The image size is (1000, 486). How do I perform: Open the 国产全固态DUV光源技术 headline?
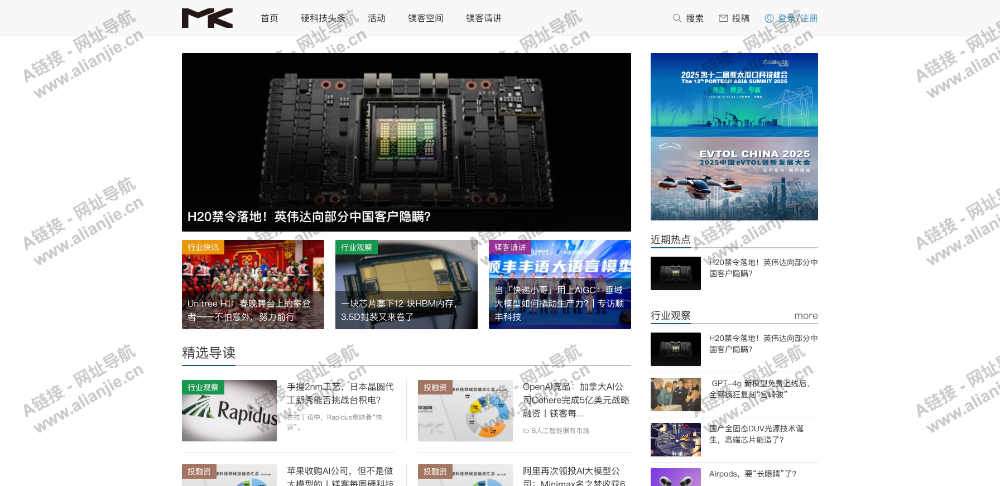tap(756, 434)
